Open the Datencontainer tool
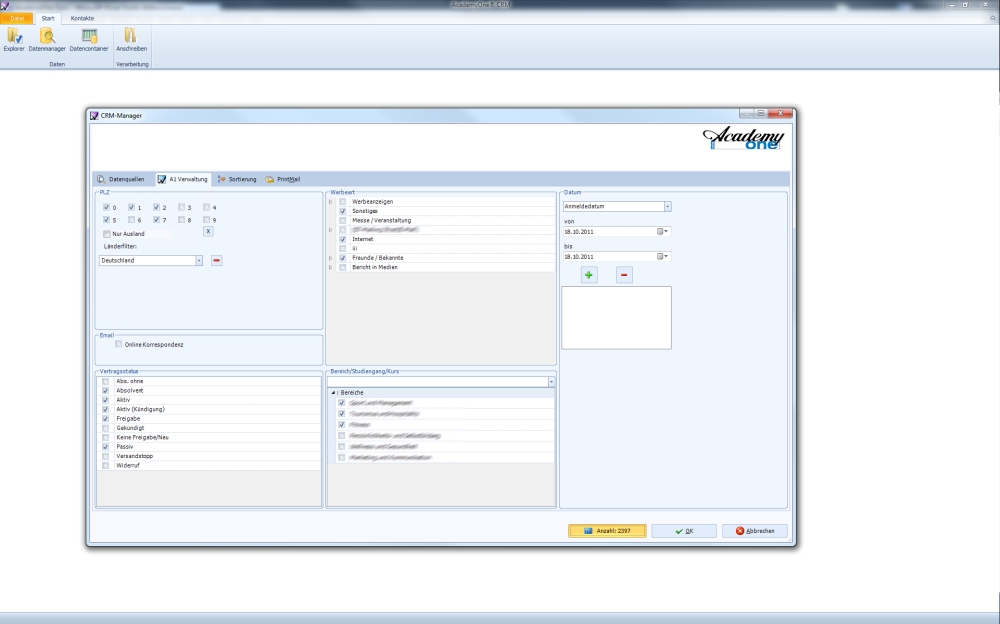Viewport: 1000px width, 624px height. 89,39
